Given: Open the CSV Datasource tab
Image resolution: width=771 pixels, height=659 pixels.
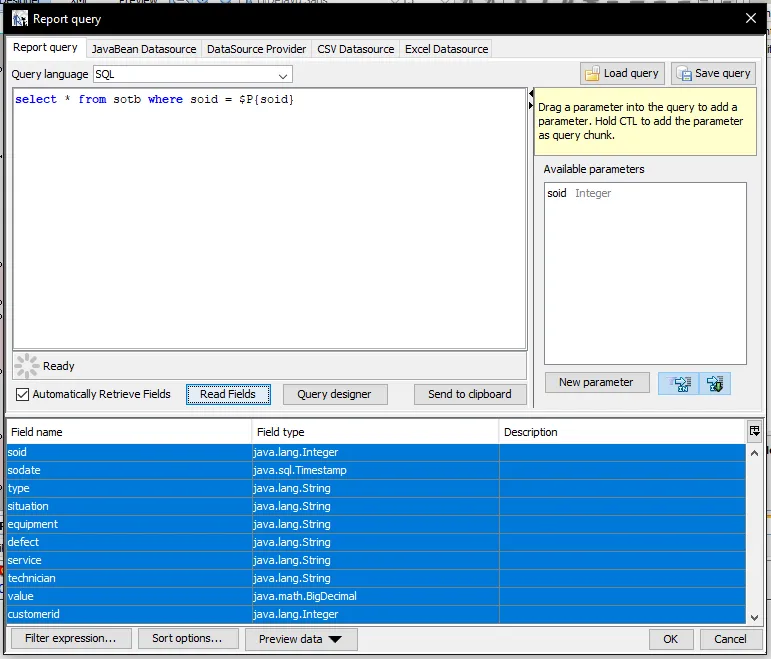Looking at the screenshot, I should tap(355, 49).
